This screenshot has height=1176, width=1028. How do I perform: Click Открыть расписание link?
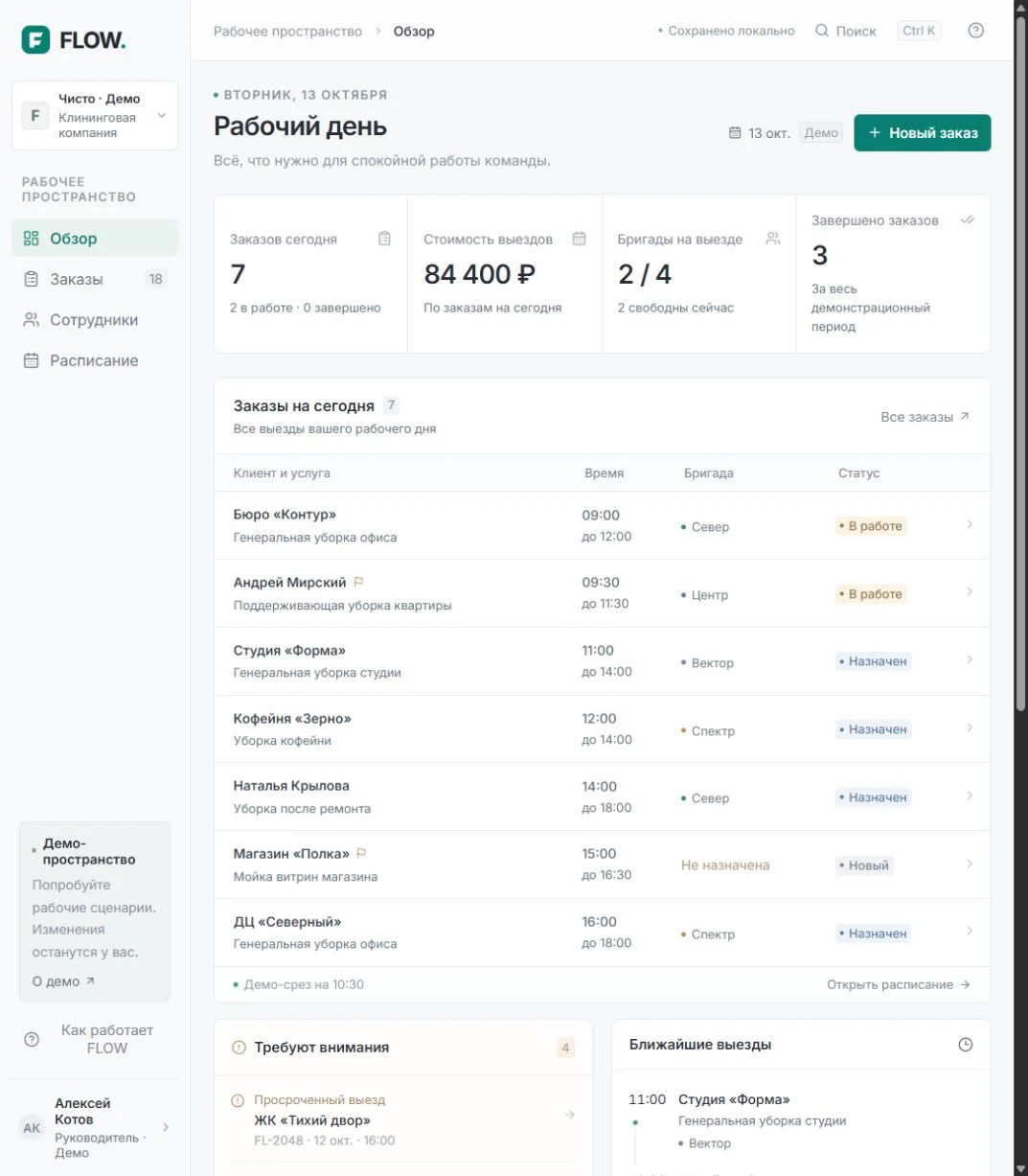tap(899, 984)
